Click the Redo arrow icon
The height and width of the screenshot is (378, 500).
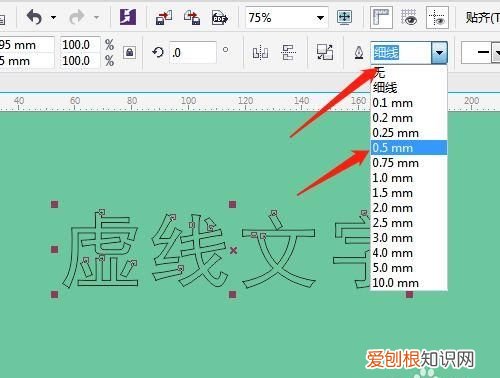[77, 17]
